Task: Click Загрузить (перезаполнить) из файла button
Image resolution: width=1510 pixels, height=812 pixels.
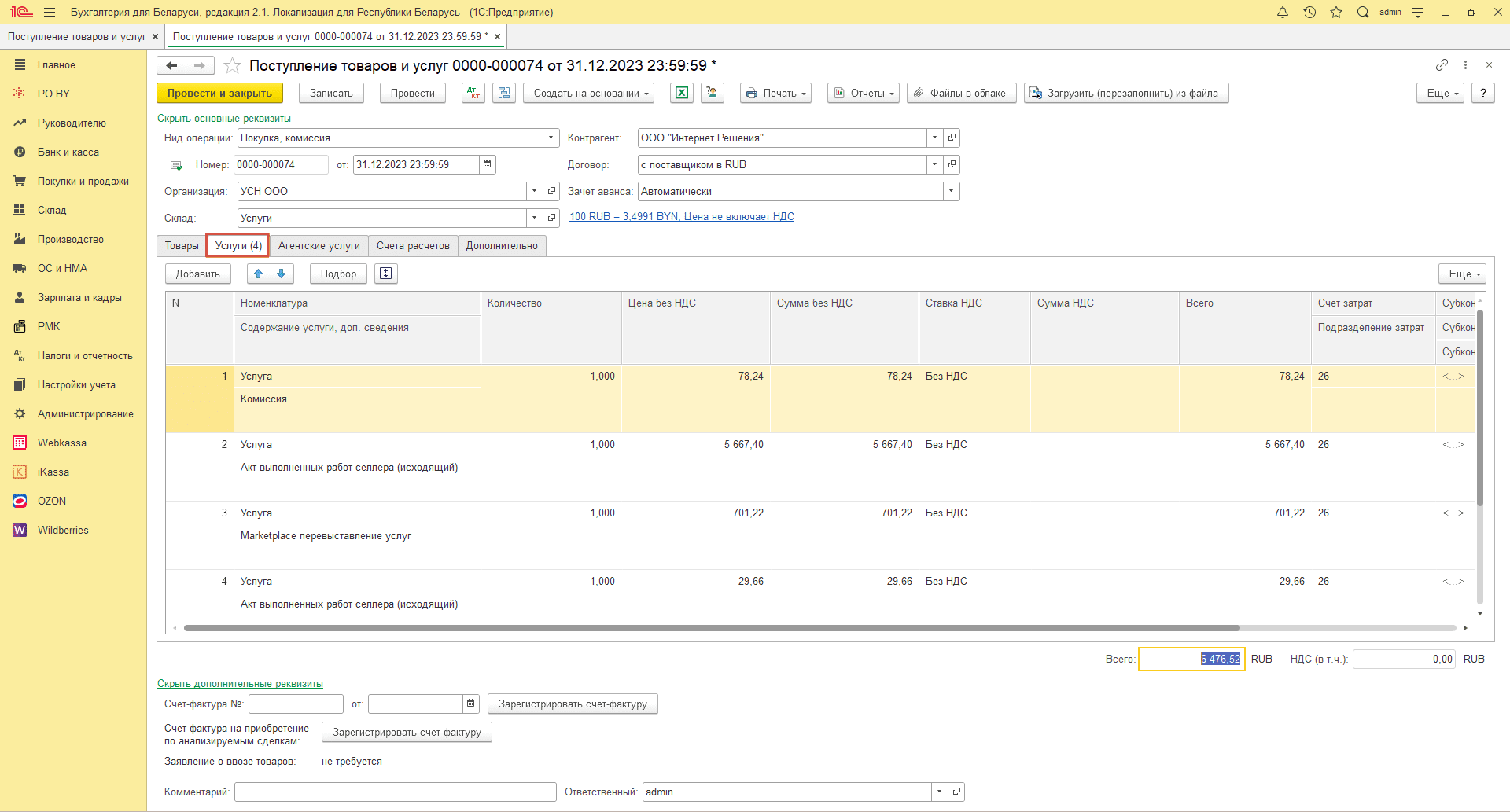Action: coord(1126,93)
